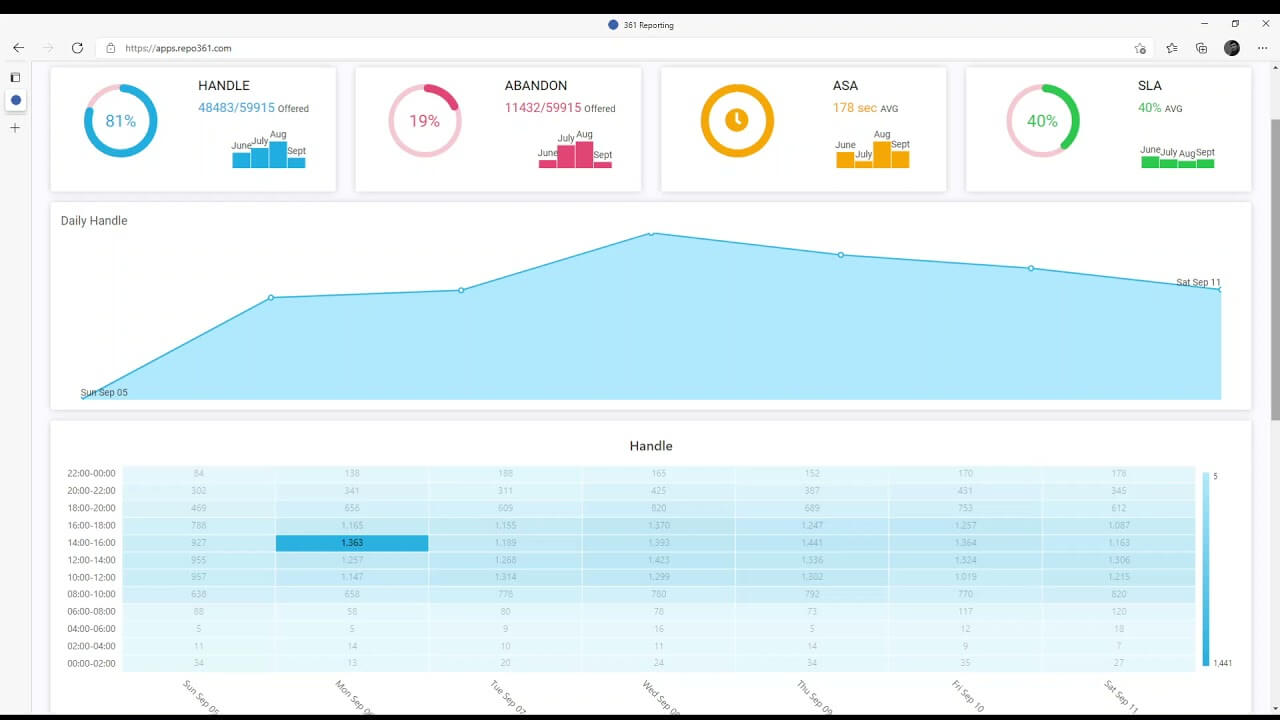Viewport: 1280px width, 720px height.
Task: Select the Sat 08:00-10:00 cell showing 820
Action: pos(1118,594)
